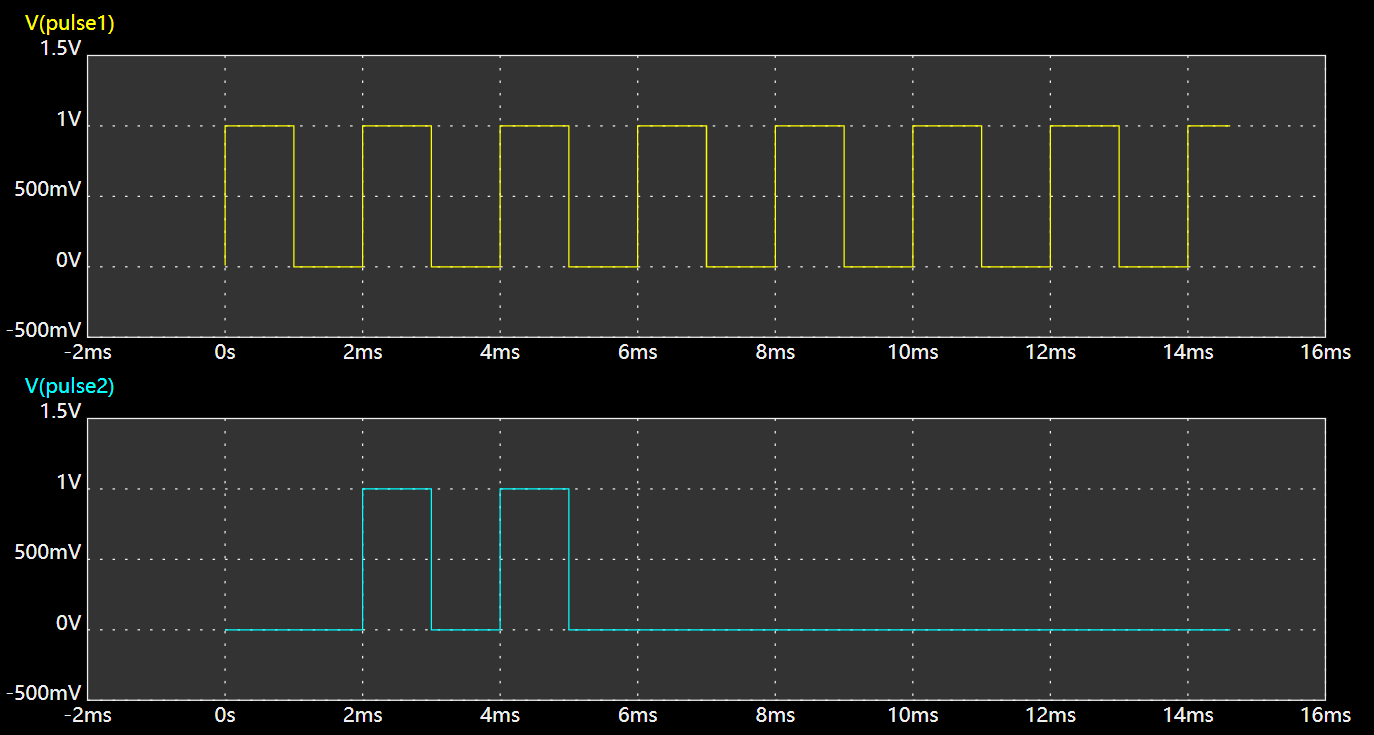
Task: Click the 500mV label on the top plot's vertical axis
Action: click(x=48, y=190)
